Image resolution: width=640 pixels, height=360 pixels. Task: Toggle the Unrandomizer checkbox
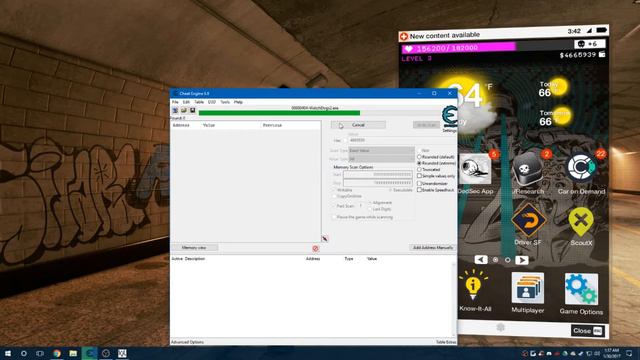[x=419, y=183]
